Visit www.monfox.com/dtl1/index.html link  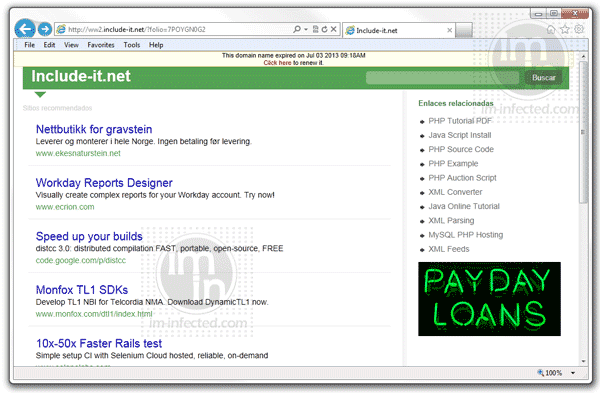click(x=94, y=314)
